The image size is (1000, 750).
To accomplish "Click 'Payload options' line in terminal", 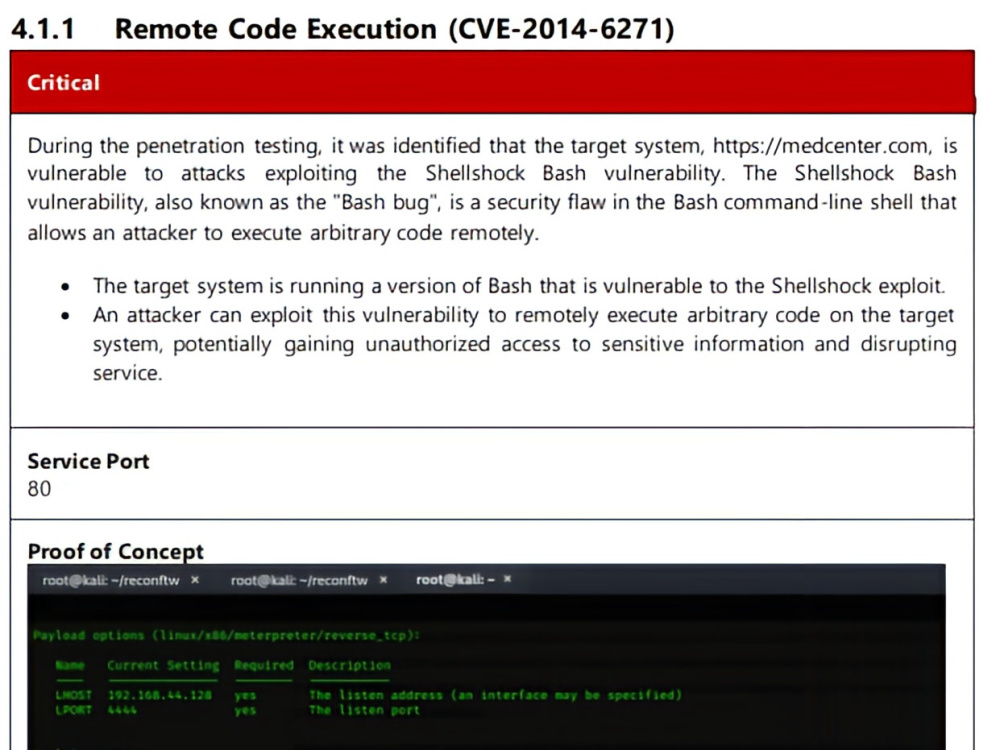I will [x=226, y=635].
